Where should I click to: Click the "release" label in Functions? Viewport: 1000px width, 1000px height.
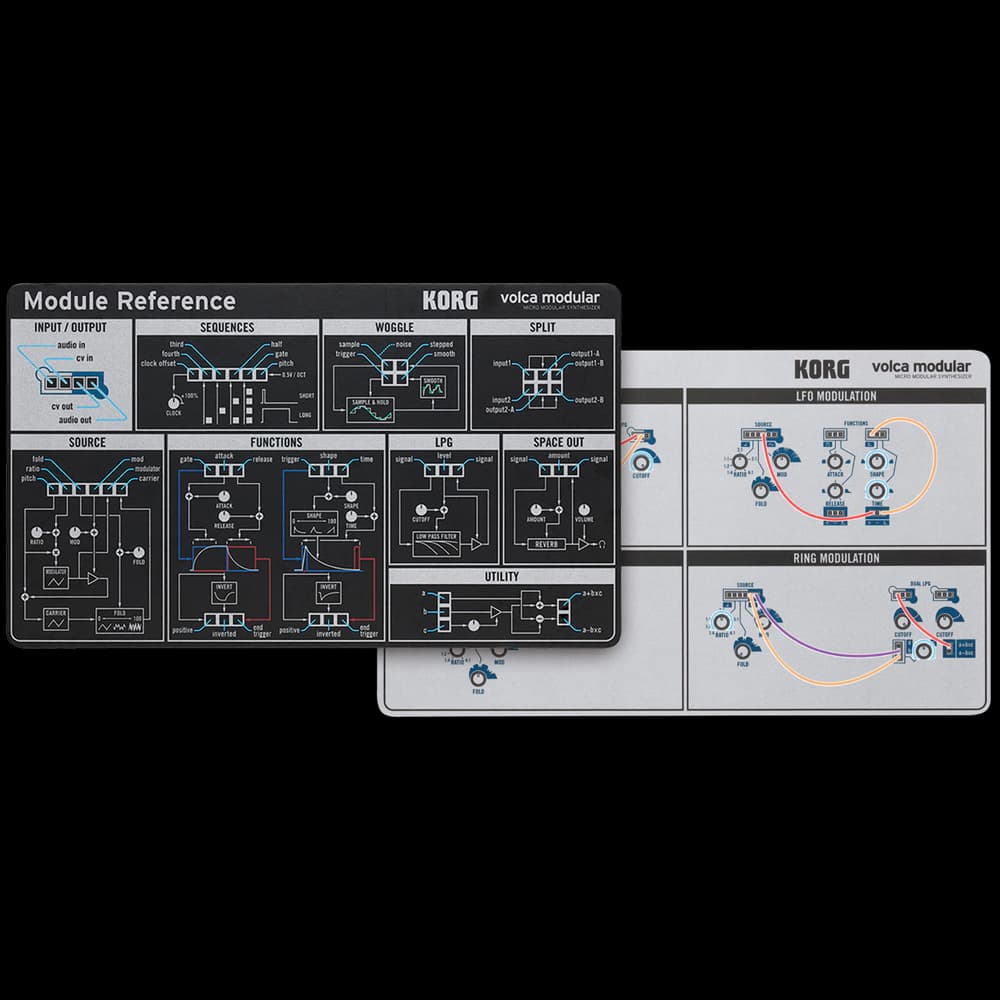[262, 459]
